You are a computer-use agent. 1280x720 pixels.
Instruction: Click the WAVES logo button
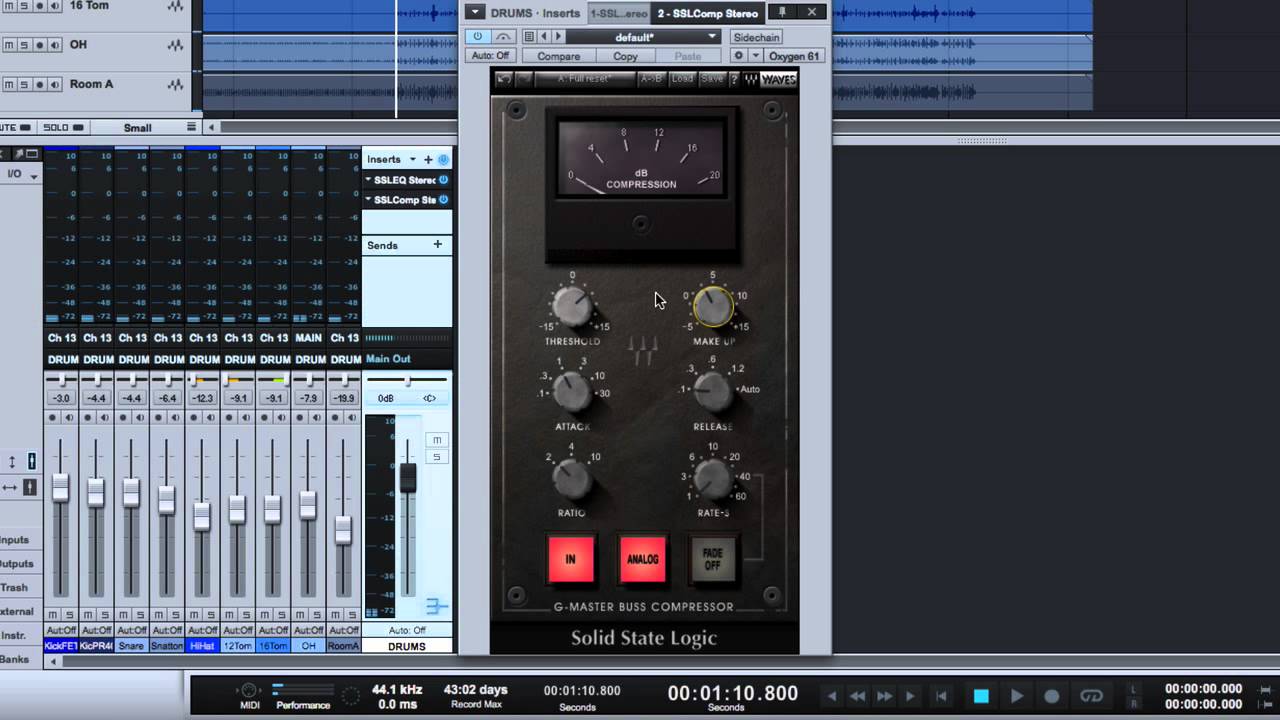click(777, 79)
